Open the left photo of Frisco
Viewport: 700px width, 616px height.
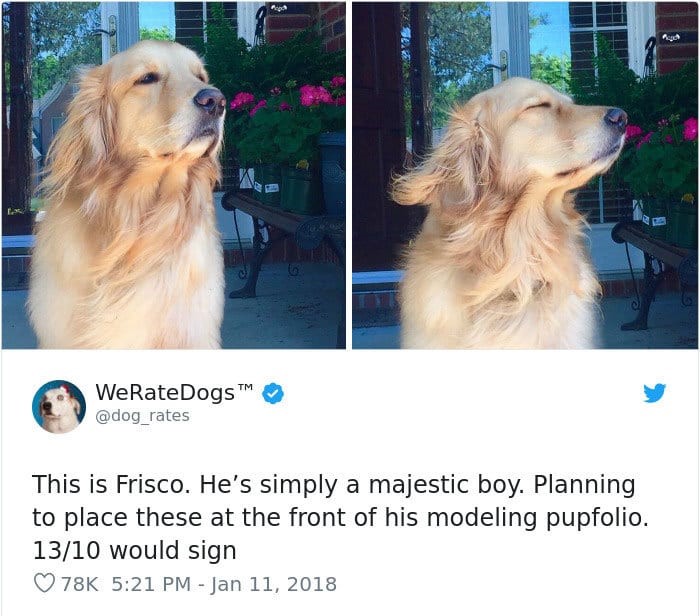pos(174,175)
